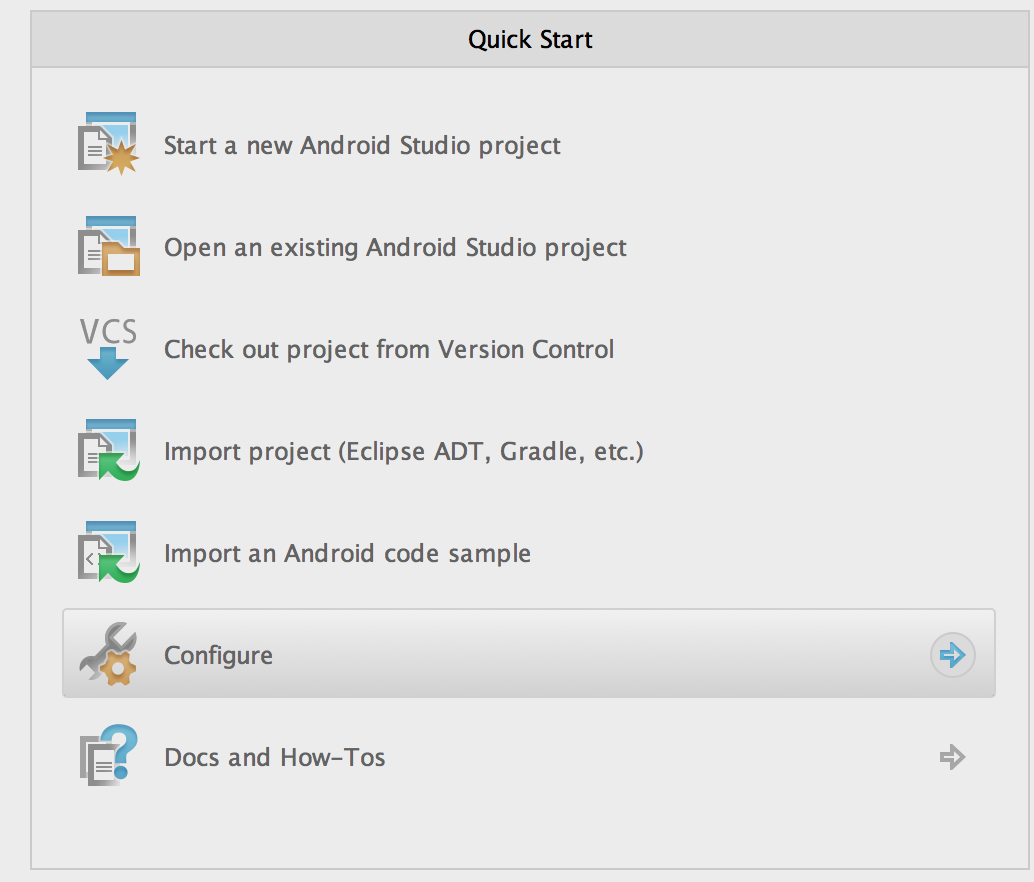Click the orange starburst on new project icon
This screenshot has height=882, width=1034.
pos(121,158)
